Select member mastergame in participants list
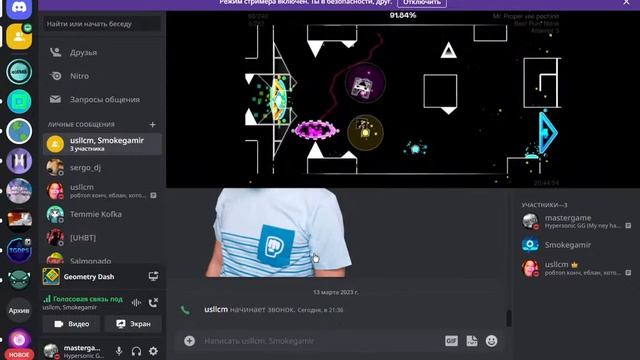This screenshot has height=360, width=640. coord(576,221)
